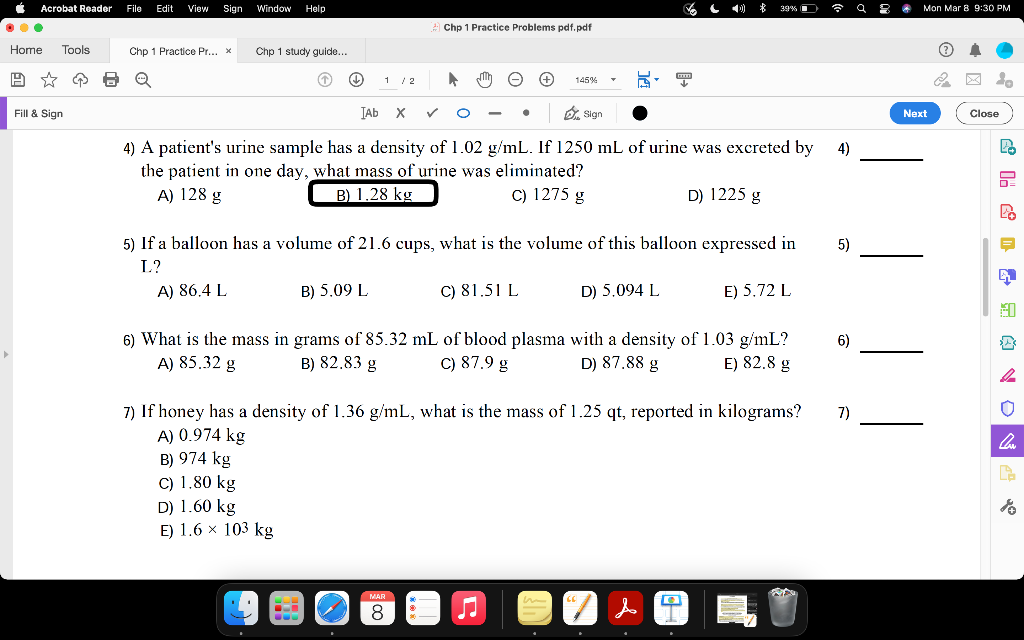Select the Add Text tool
1024x640 pixels.
tap(370, 113)
